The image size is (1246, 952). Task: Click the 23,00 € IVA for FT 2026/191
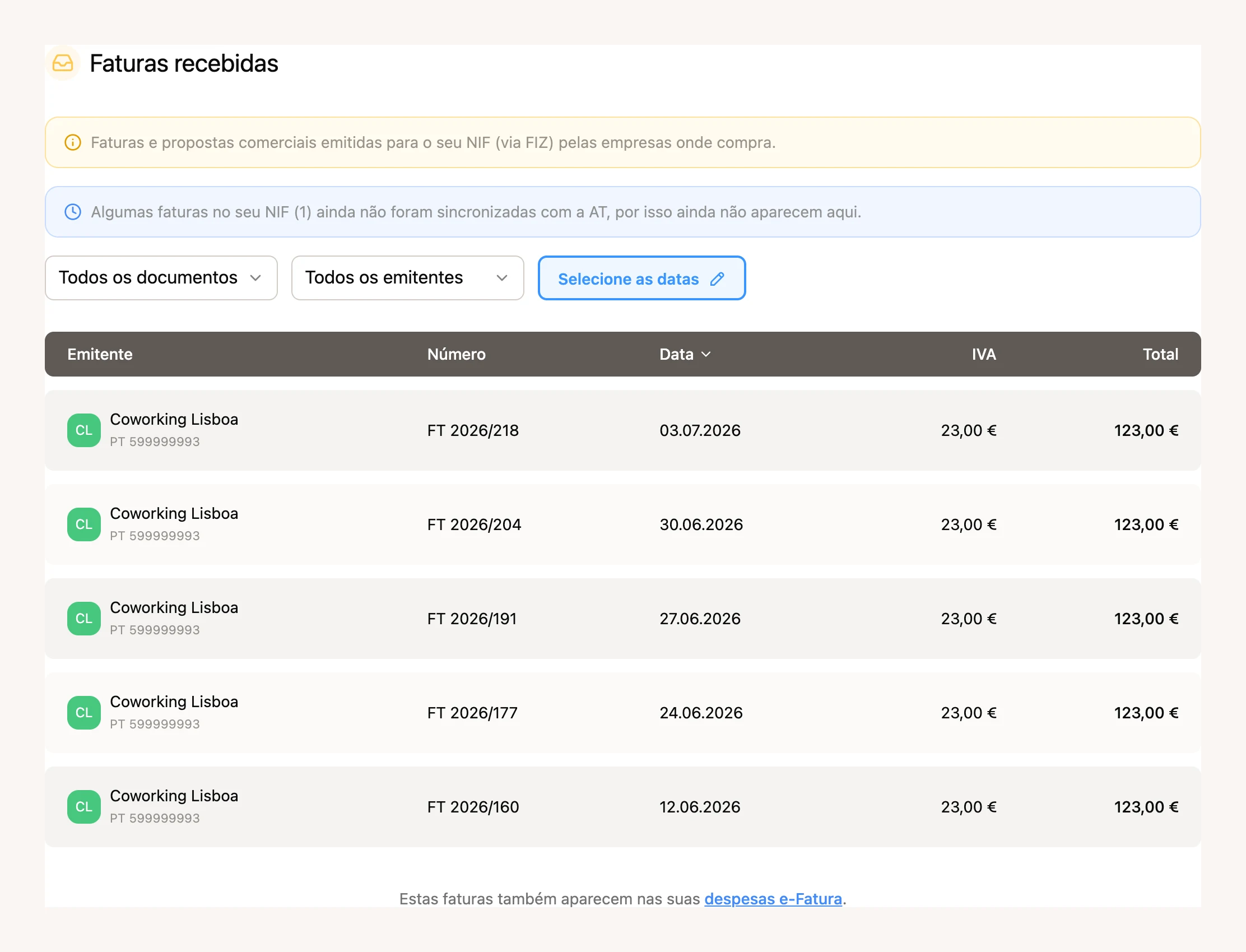coord(968,618)
